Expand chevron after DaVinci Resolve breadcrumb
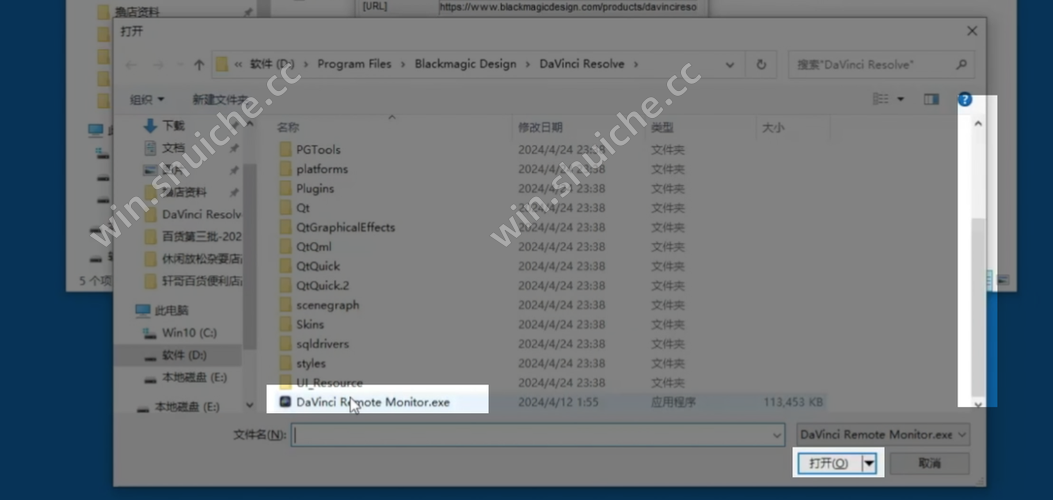This screenshot has height=500, width=1053. tap(635, 64)
